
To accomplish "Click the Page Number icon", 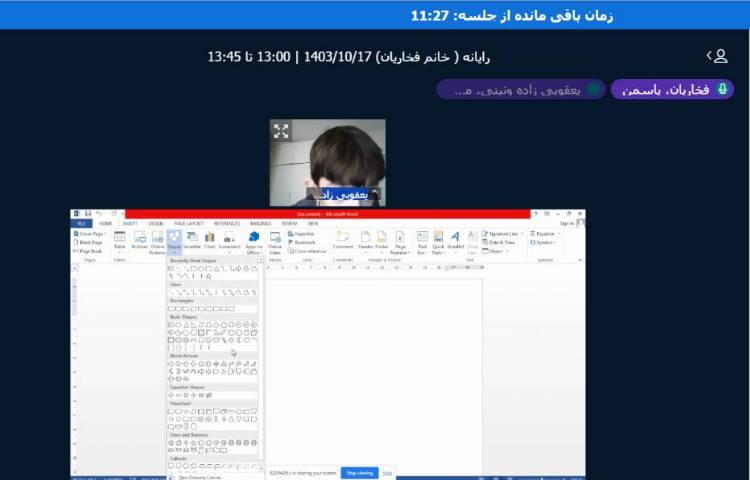I will tap(399, 242).
